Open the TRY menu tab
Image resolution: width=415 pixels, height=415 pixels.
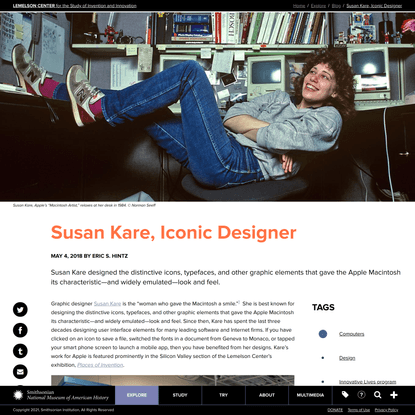(224, 395)
